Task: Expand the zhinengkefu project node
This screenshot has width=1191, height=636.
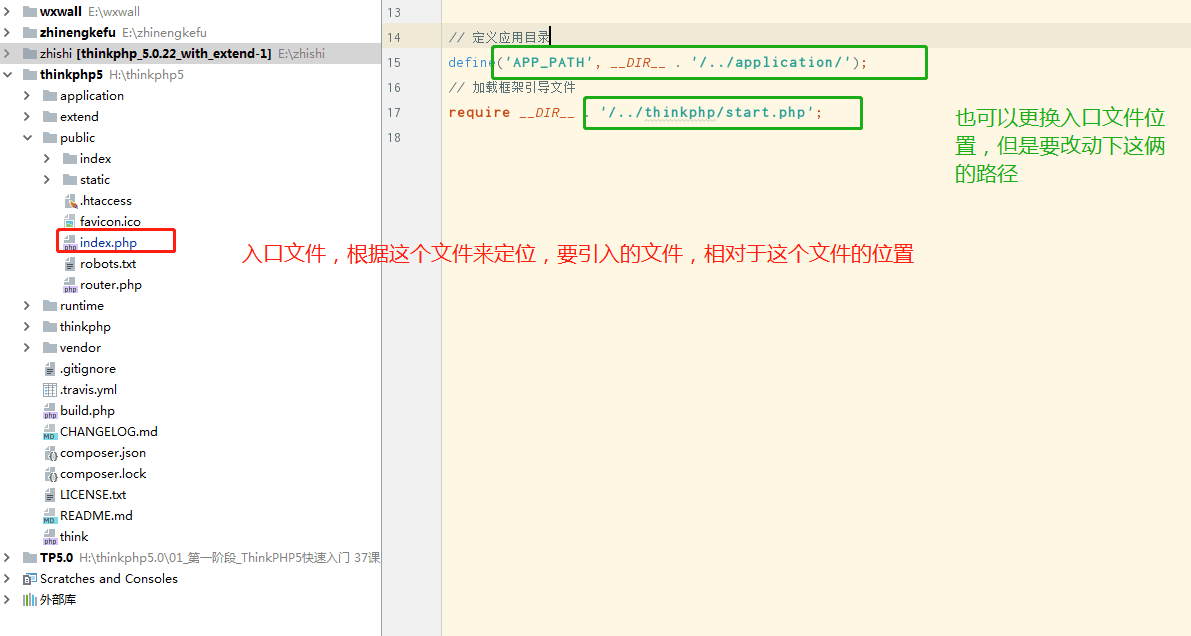Action: click(x=7, y=33)
